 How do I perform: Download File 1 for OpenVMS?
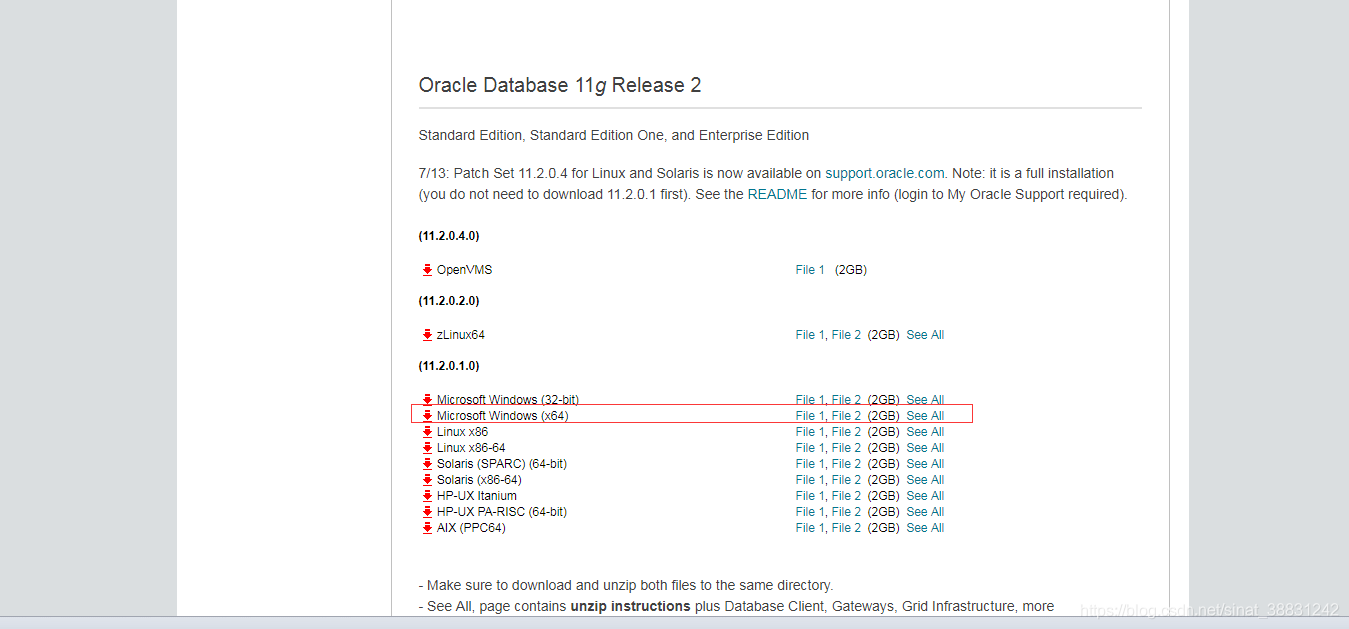(x=810, y=270)
